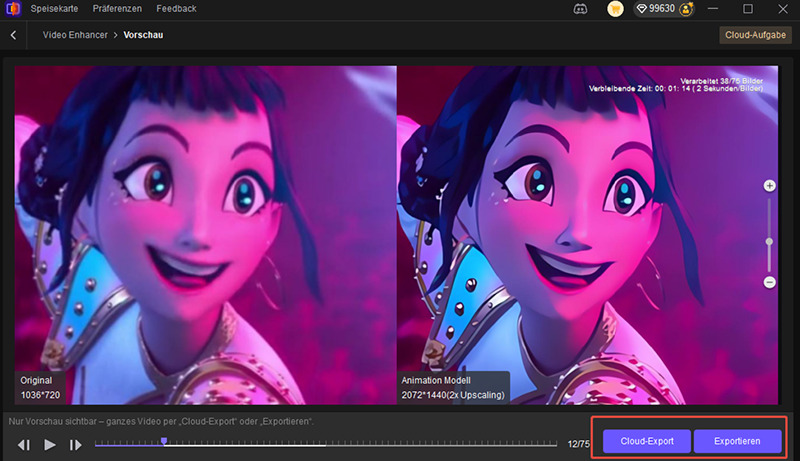Click the Original 1036*720 label
Viewport: 800px width, 461px height.
(40, 388)
